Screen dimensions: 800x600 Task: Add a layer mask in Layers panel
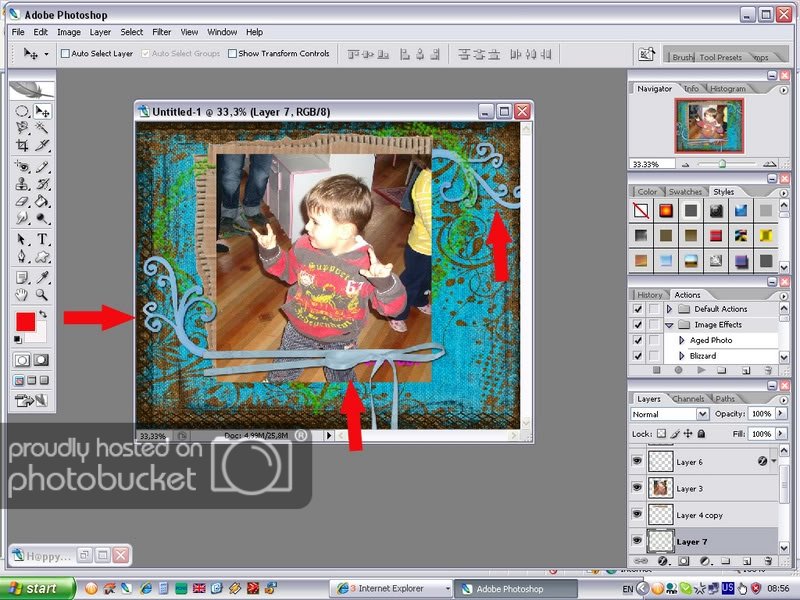tap(684, 561)
